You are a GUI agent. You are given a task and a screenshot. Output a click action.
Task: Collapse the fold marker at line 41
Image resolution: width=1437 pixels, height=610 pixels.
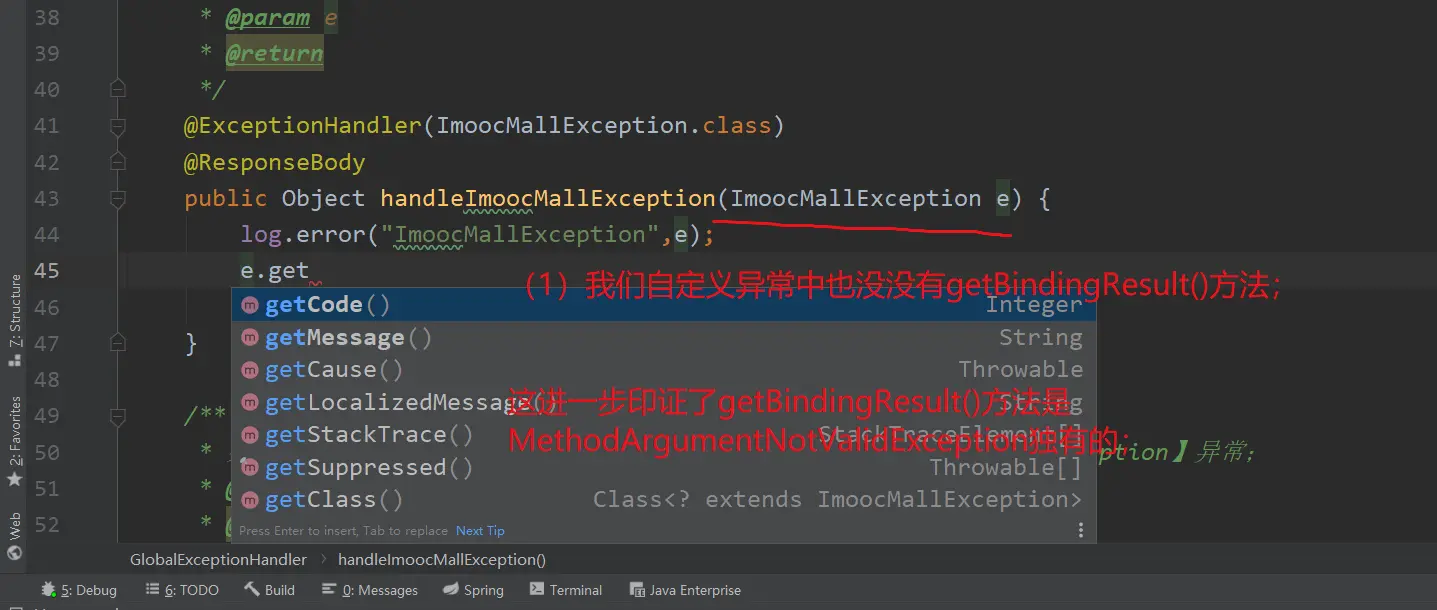coord(118,126)
